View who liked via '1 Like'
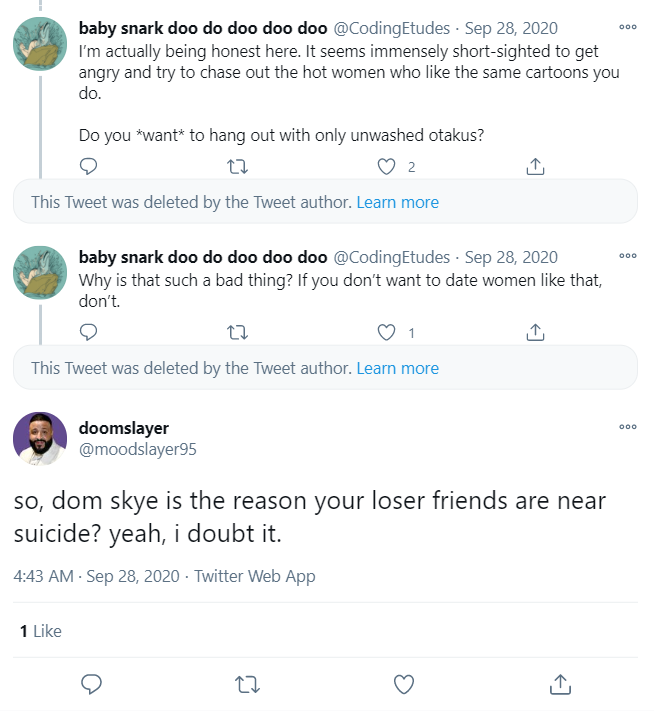654x711 pixels. [x=41, y=631]
